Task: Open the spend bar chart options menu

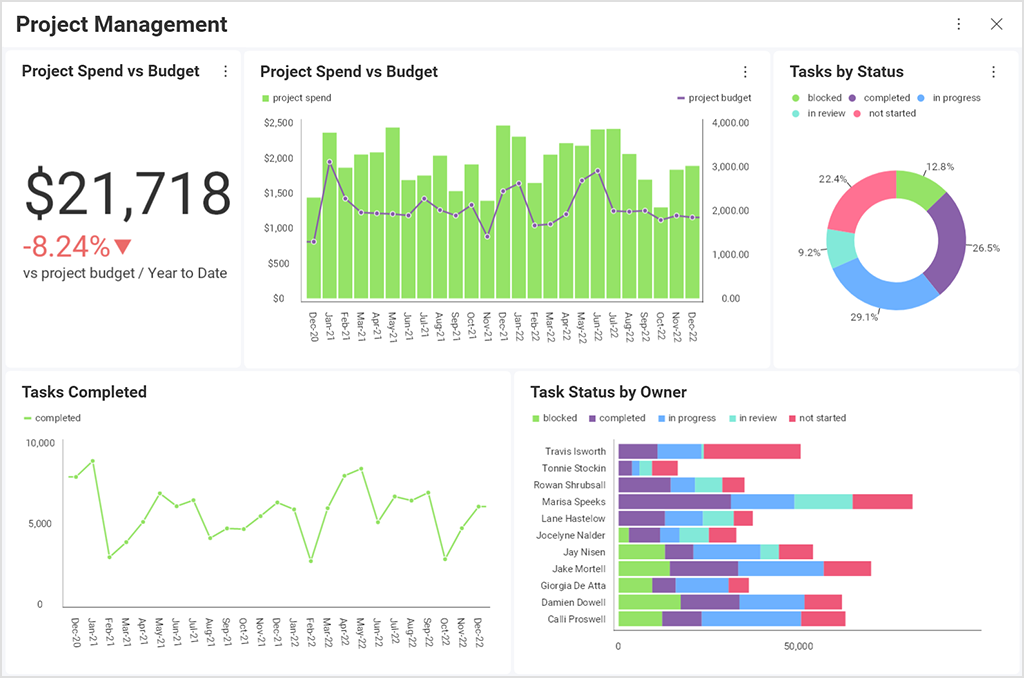Action: (x=745, y=72)
